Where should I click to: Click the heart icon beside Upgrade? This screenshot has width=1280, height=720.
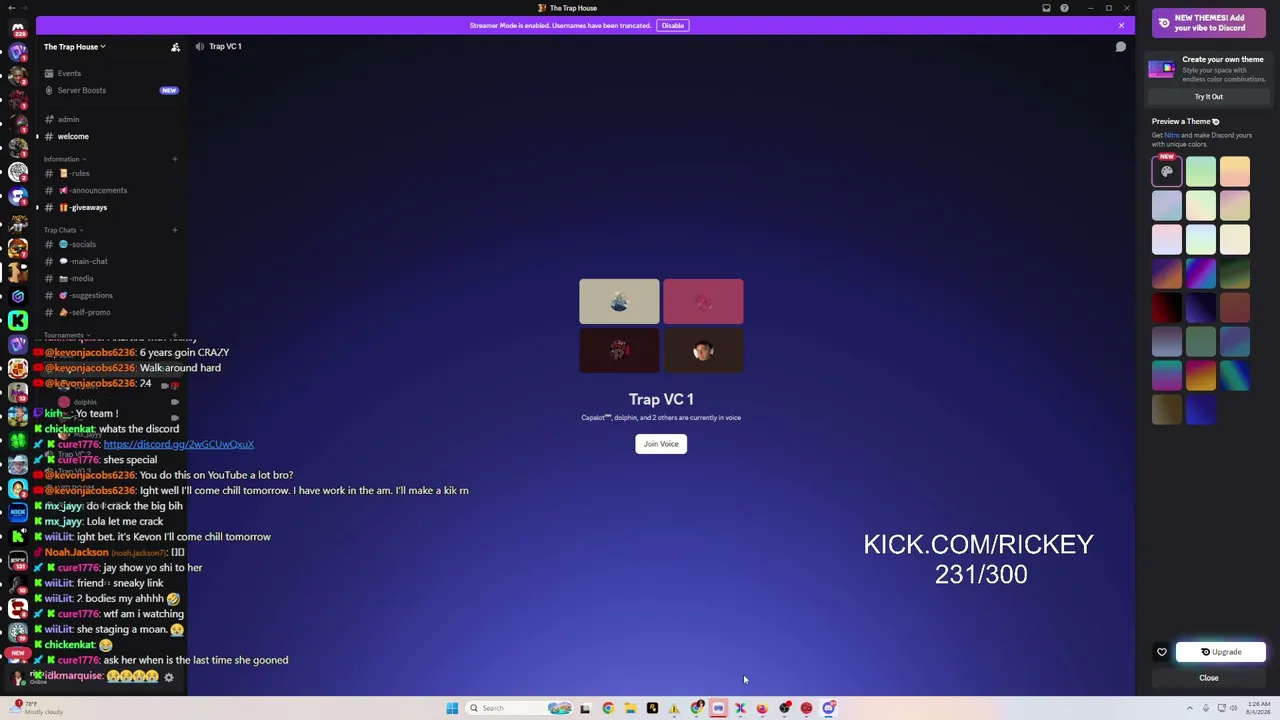(1162, 652)
